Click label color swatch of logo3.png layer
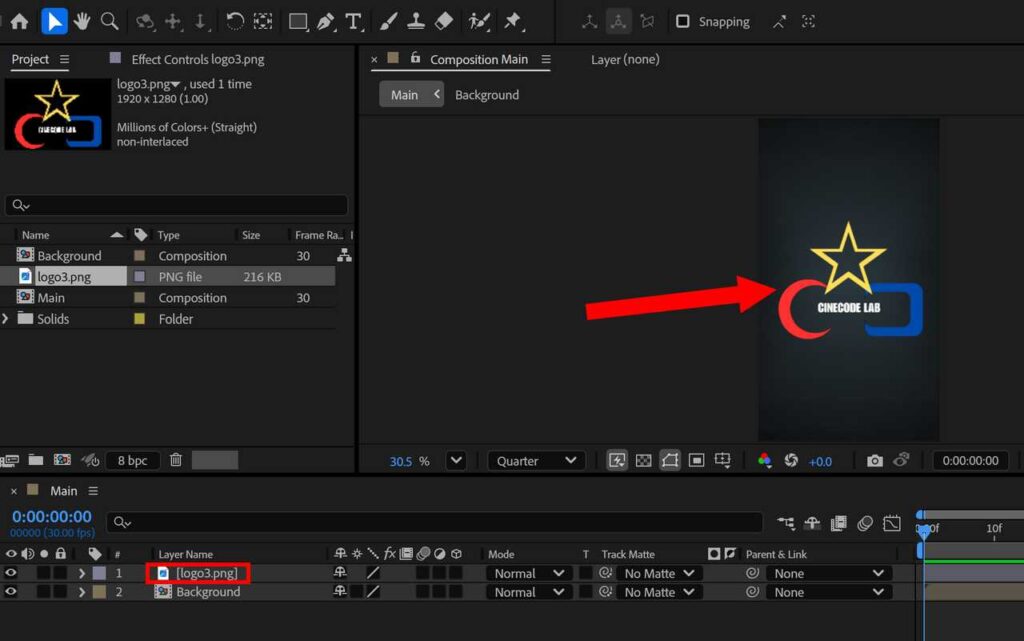Viewport: 1024px width, 641px height. tap(99, 573)
